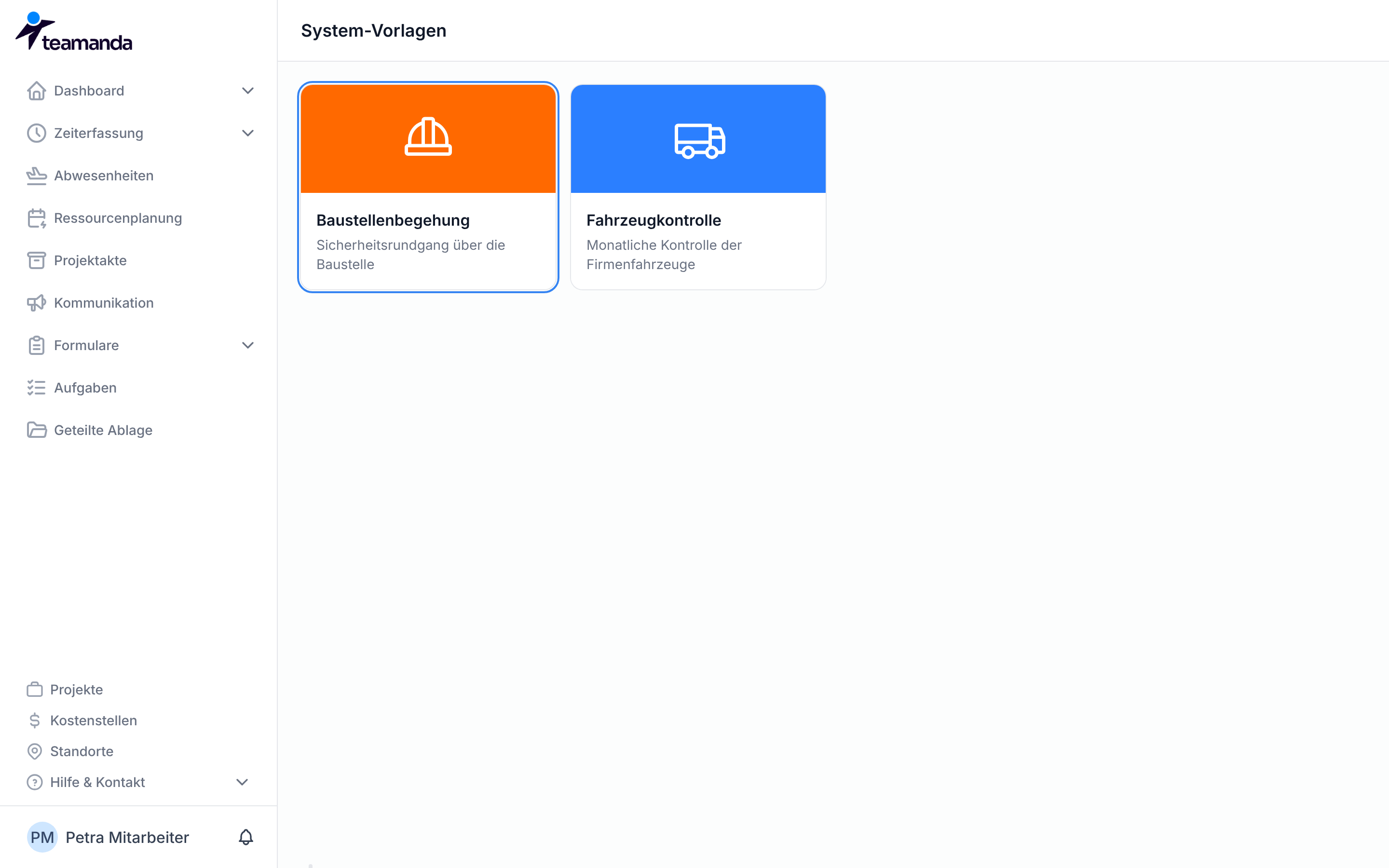Click the Dashboard home icon

(x=37, y=91)
